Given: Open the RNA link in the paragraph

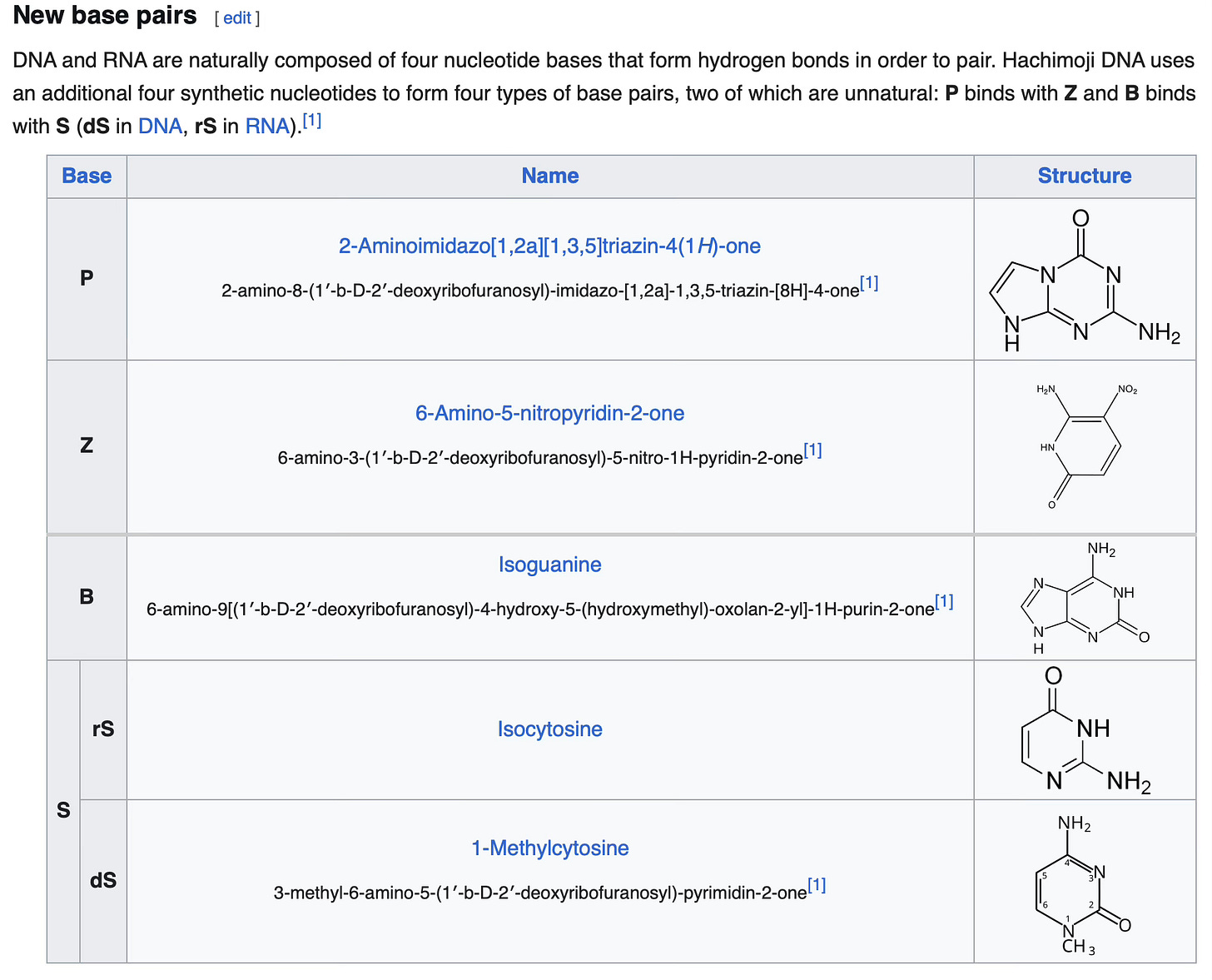Looking at the screenshot, I should coord(266,126).
